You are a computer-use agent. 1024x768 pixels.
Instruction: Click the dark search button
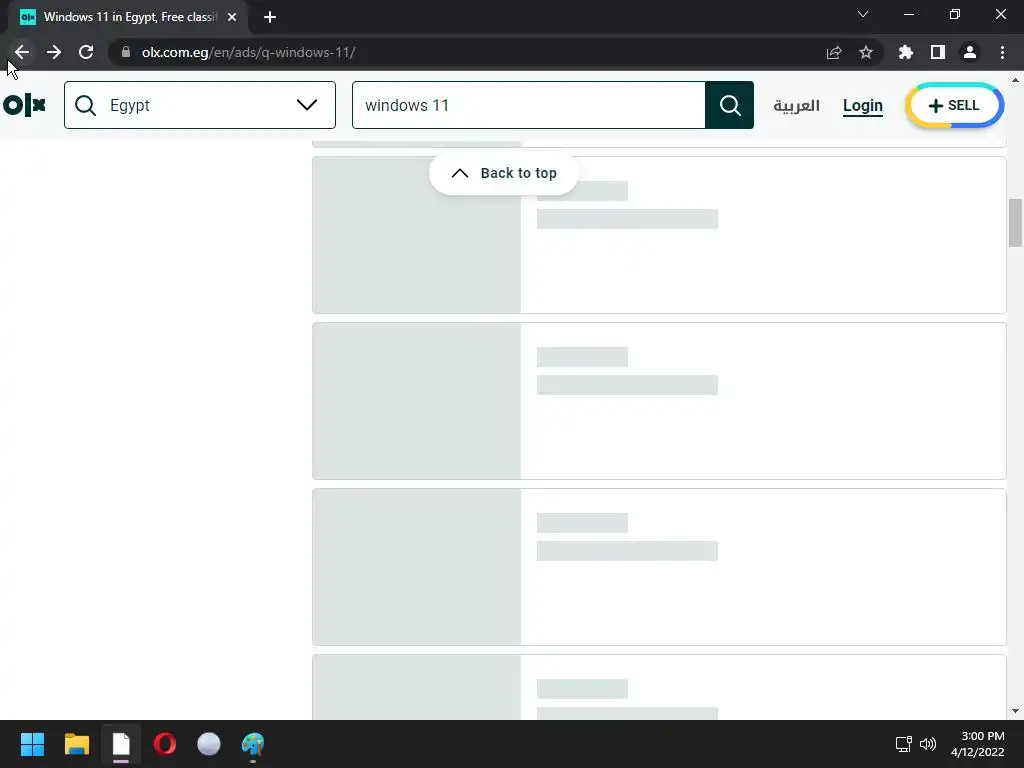(729, 105)
